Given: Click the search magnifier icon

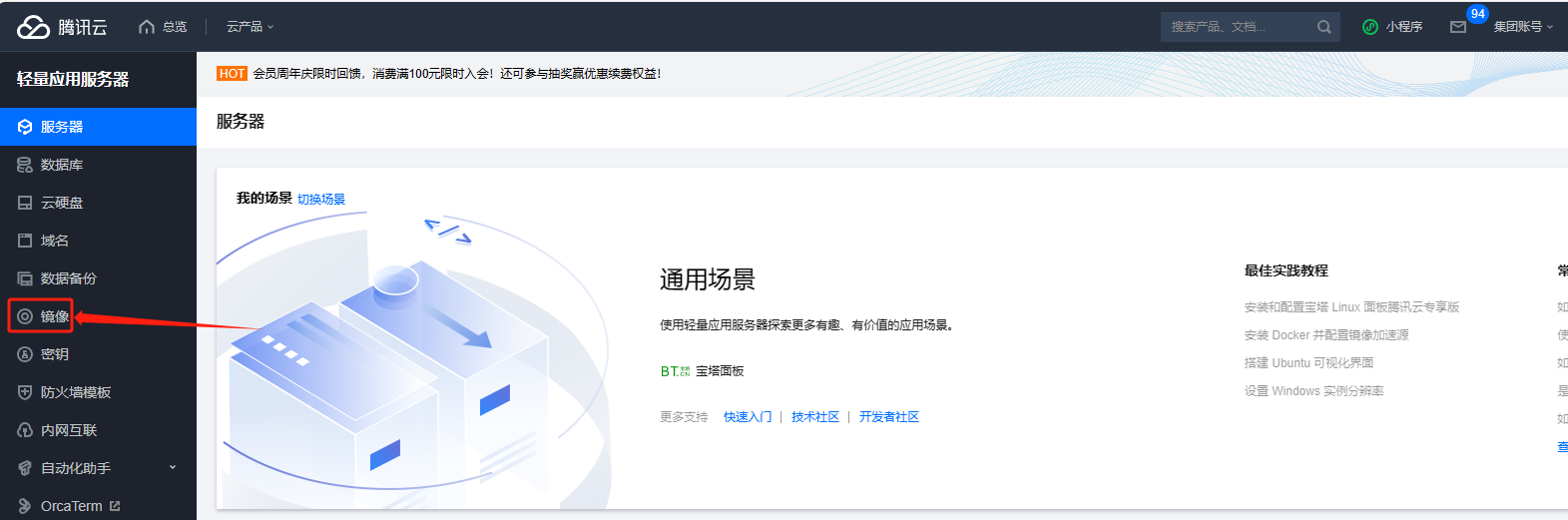Looking at the screenshot, I should pos(1323,27).
